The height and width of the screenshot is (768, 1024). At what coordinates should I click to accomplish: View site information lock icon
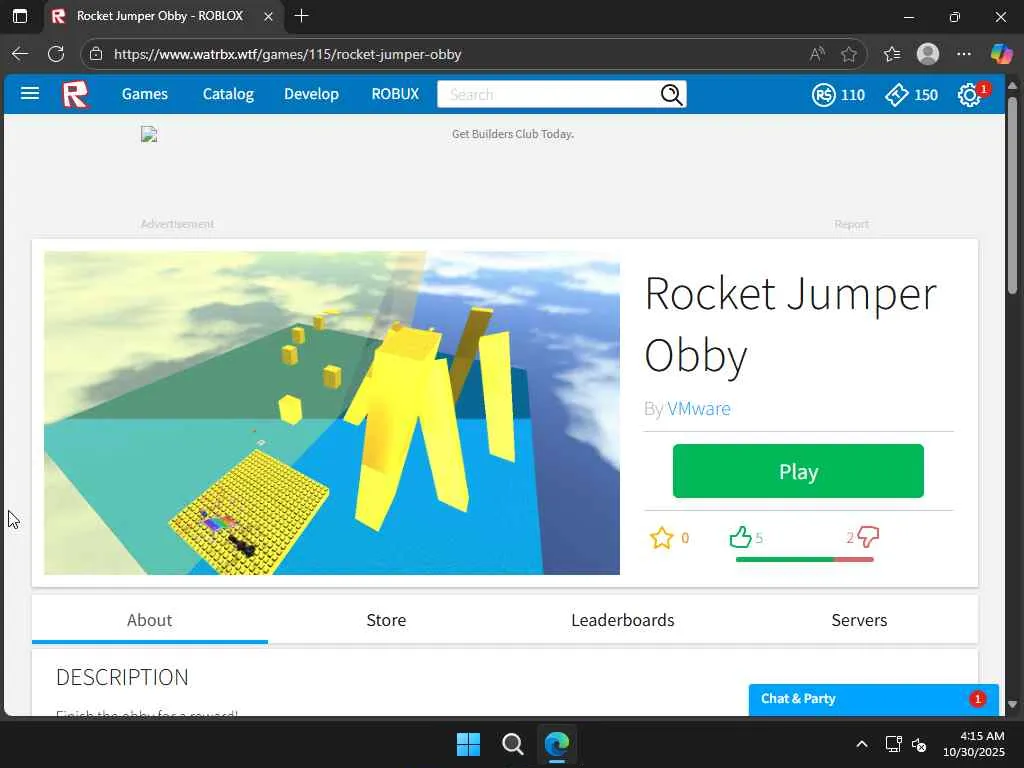[96, 54]
